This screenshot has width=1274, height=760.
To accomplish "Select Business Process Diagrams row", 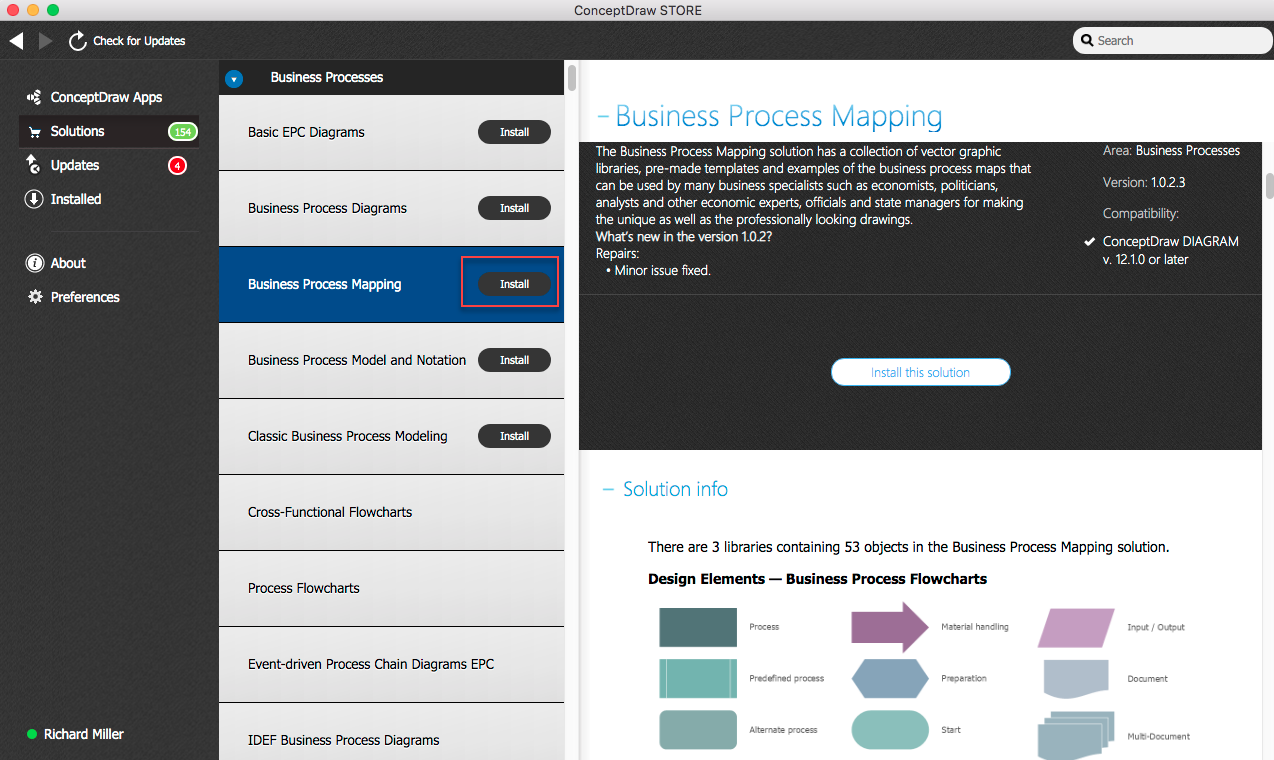I will (x=391, y=208).
